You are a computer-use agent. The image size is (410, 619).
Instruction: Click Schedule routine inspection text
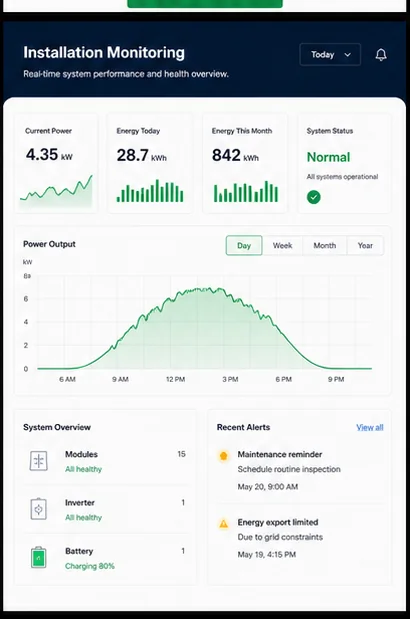pyautogui.click(x=289, y=469)
